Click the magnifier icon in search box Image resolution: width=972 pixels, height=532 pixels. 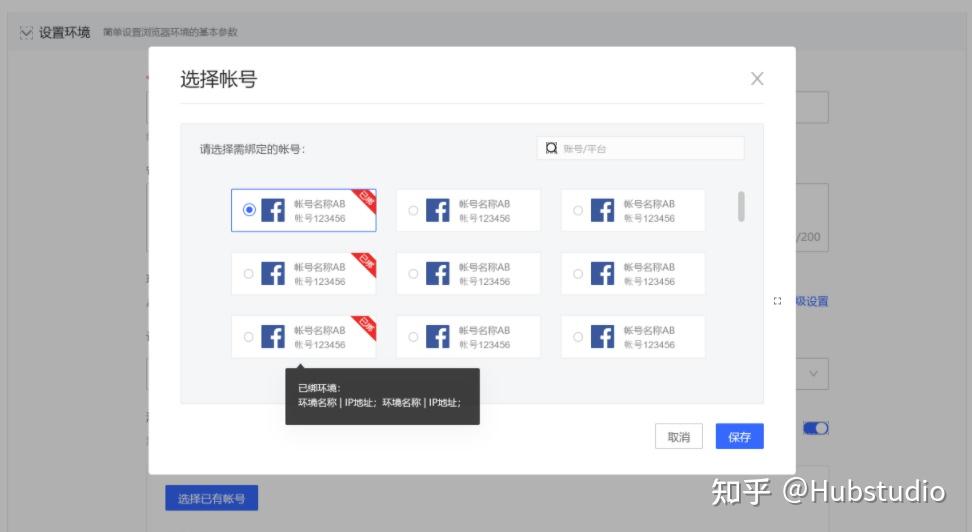[551, 148]
